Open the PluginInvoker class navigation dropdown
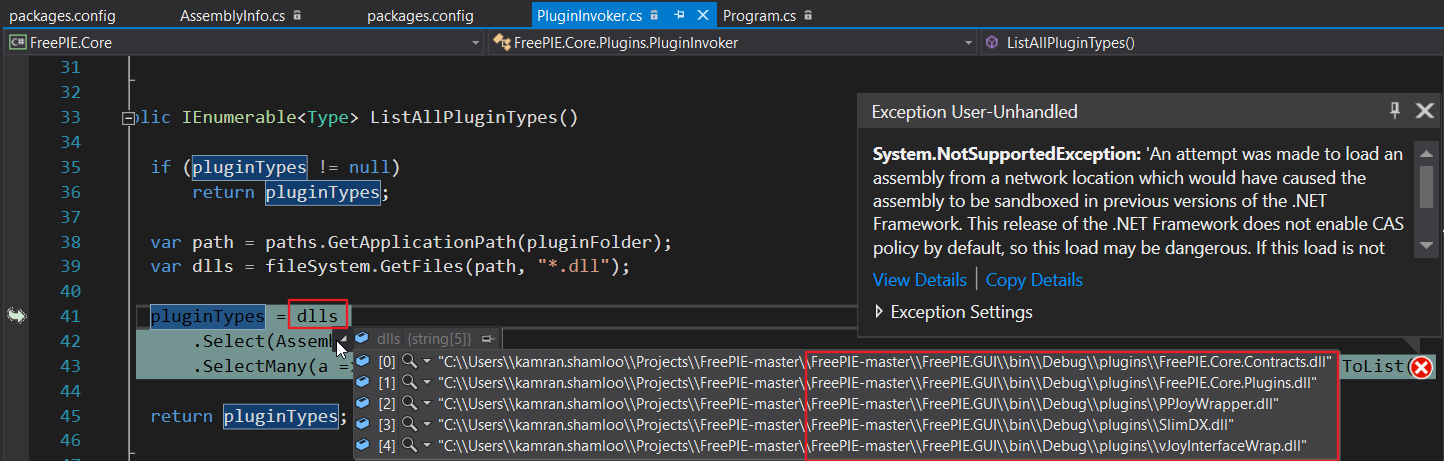This screenshot has height=461, width=1444. tap(968, 43)
